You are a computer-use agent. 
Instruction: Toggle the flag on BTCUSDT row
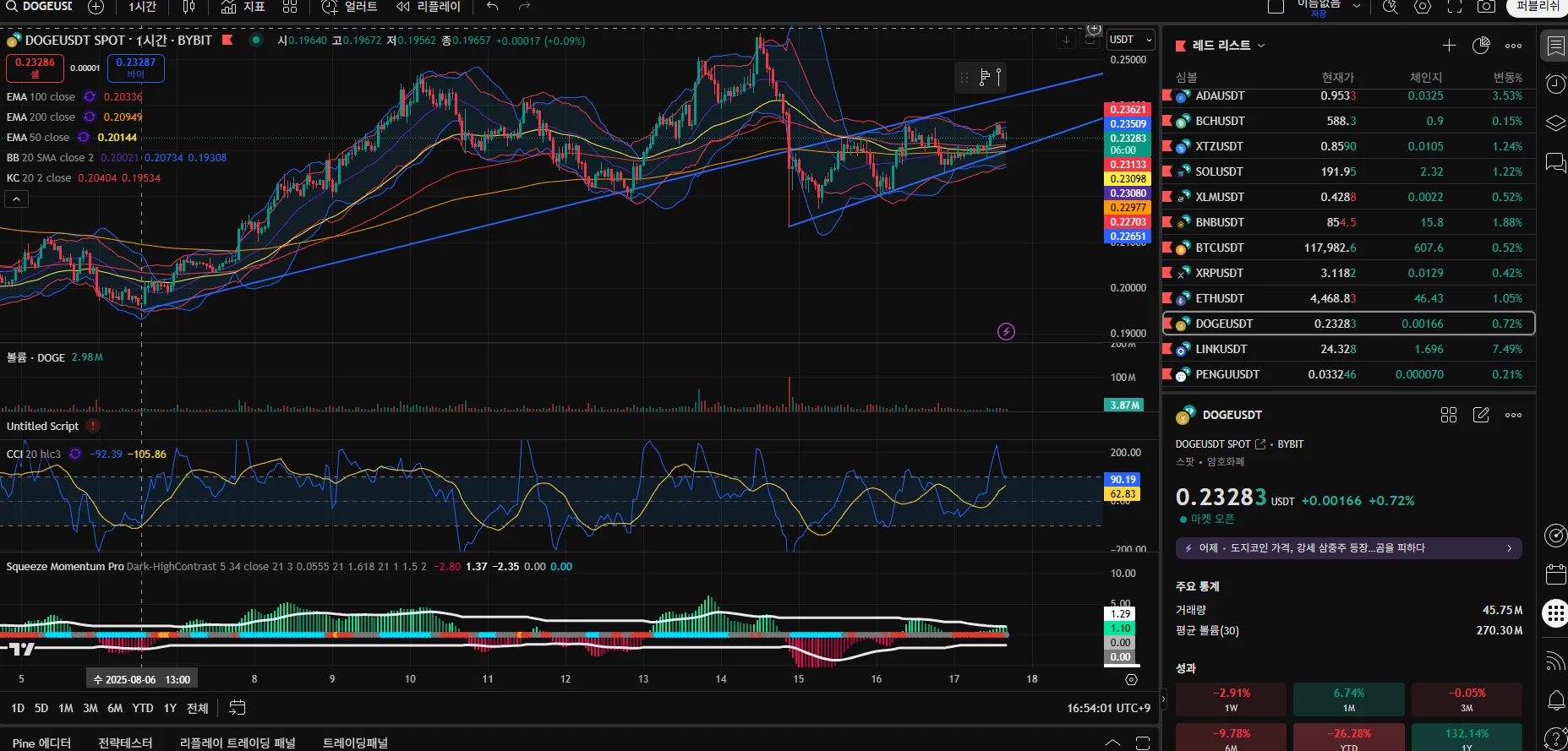click(x=1168, y=248)
